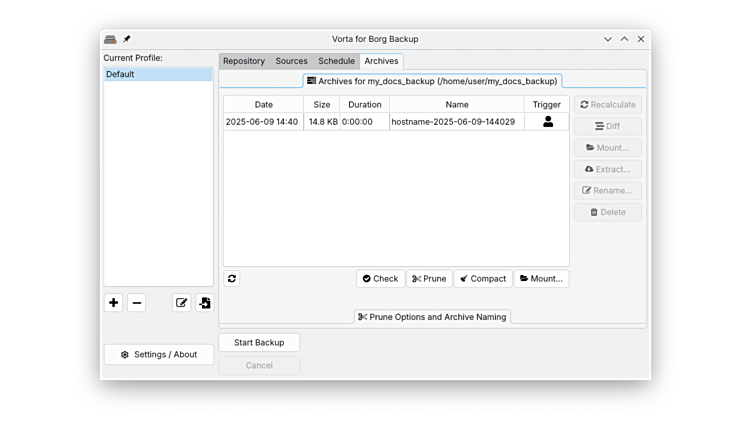Click the edit profile name icon

[x=181, y=303]
